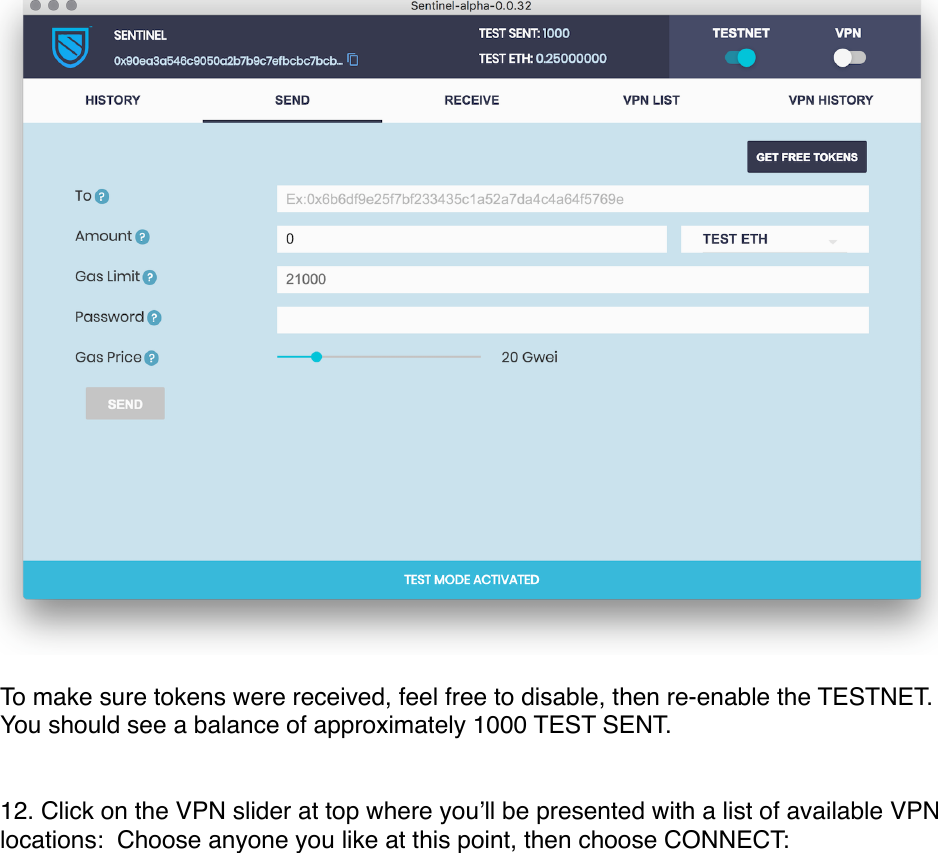Viewport: 938px width, 853px height.
Task: Disable the TESTNET toggle switch
Action: click(741, 58)
